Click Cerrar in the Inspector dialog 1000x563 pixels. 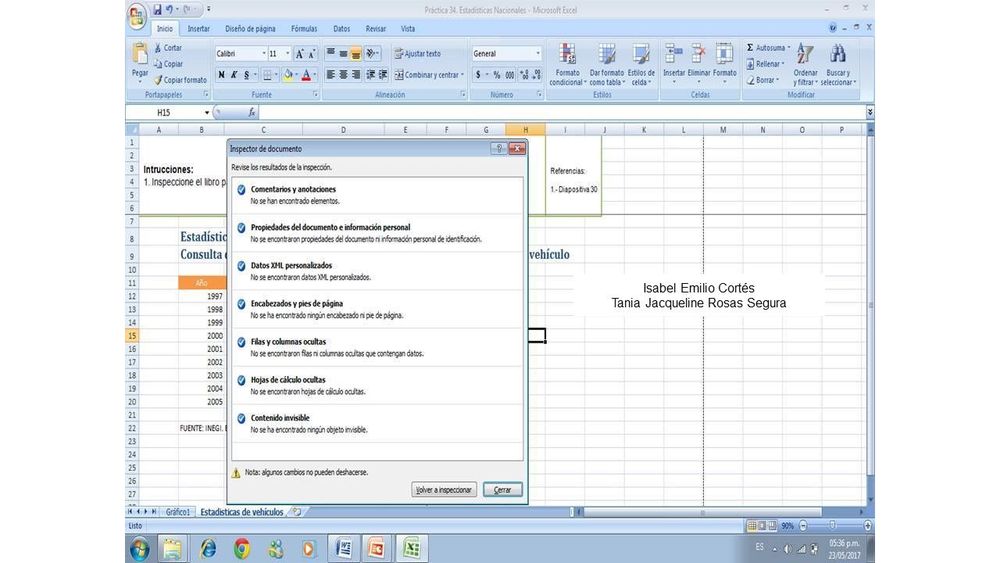pyautogui.click(x=502, y=490)
